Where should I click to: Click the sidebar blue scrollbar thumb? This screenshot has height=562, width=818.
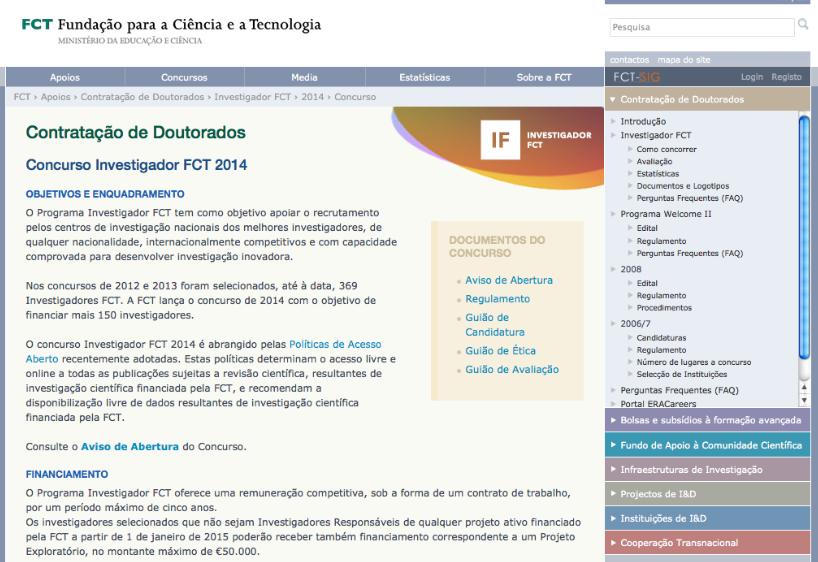pos(804,237)
